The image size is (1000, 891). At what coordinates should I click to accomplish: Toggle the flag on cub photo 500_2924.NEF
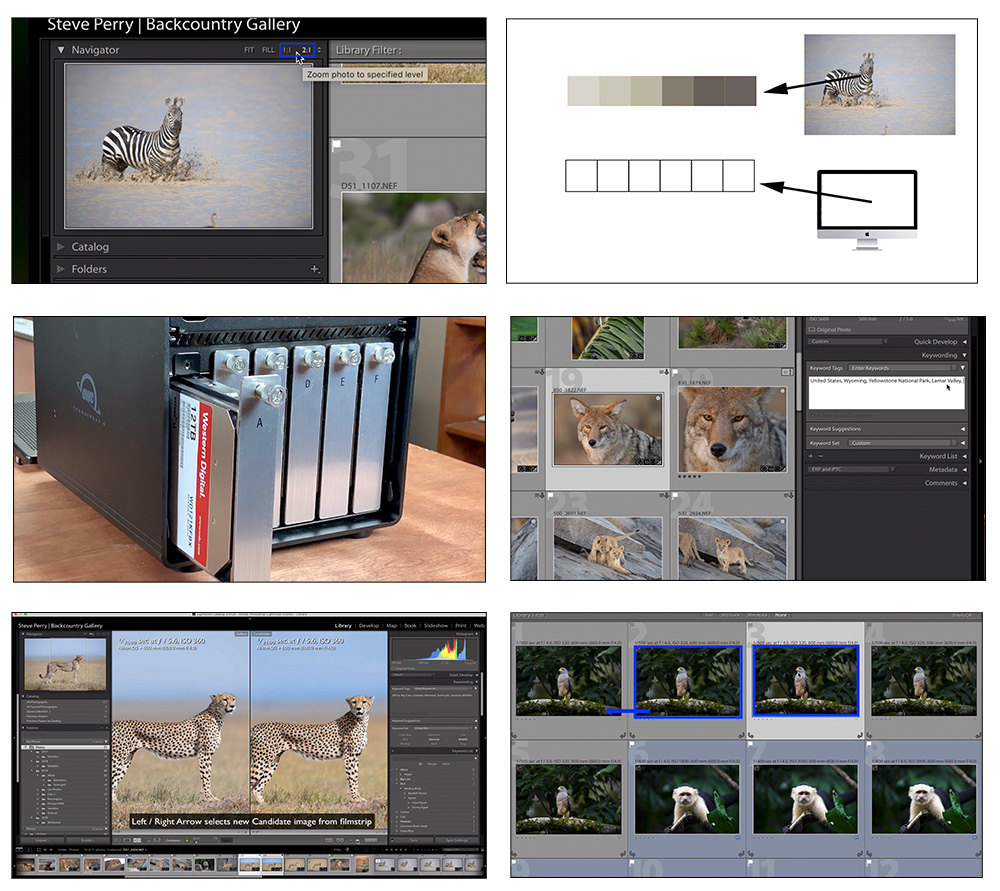675,496
